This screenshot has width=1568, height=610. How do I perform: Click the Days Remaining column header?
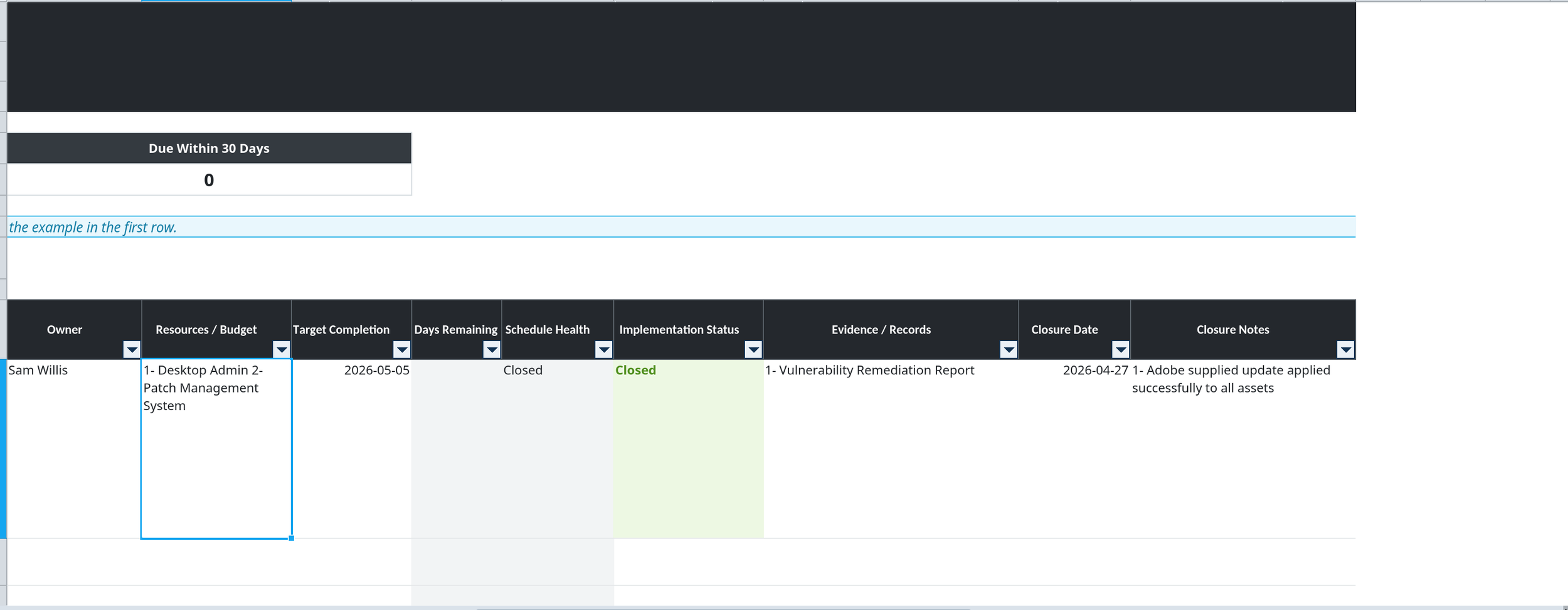coord(457,329)
